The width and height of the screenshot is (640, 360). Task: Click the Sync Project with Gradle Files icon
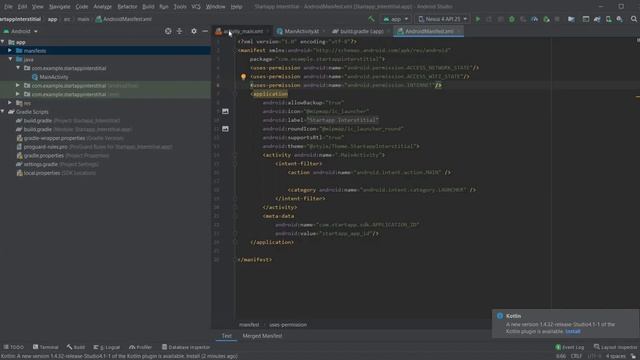pos(597,19)
